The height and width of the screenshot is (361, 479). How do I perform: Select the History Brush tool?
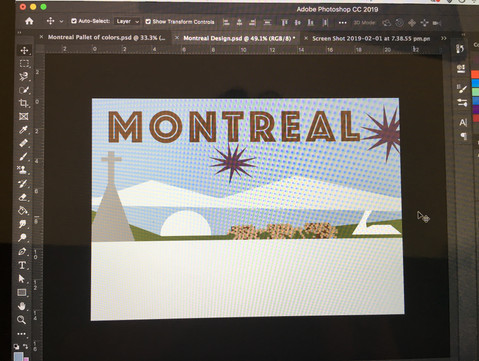click(23, 184)
